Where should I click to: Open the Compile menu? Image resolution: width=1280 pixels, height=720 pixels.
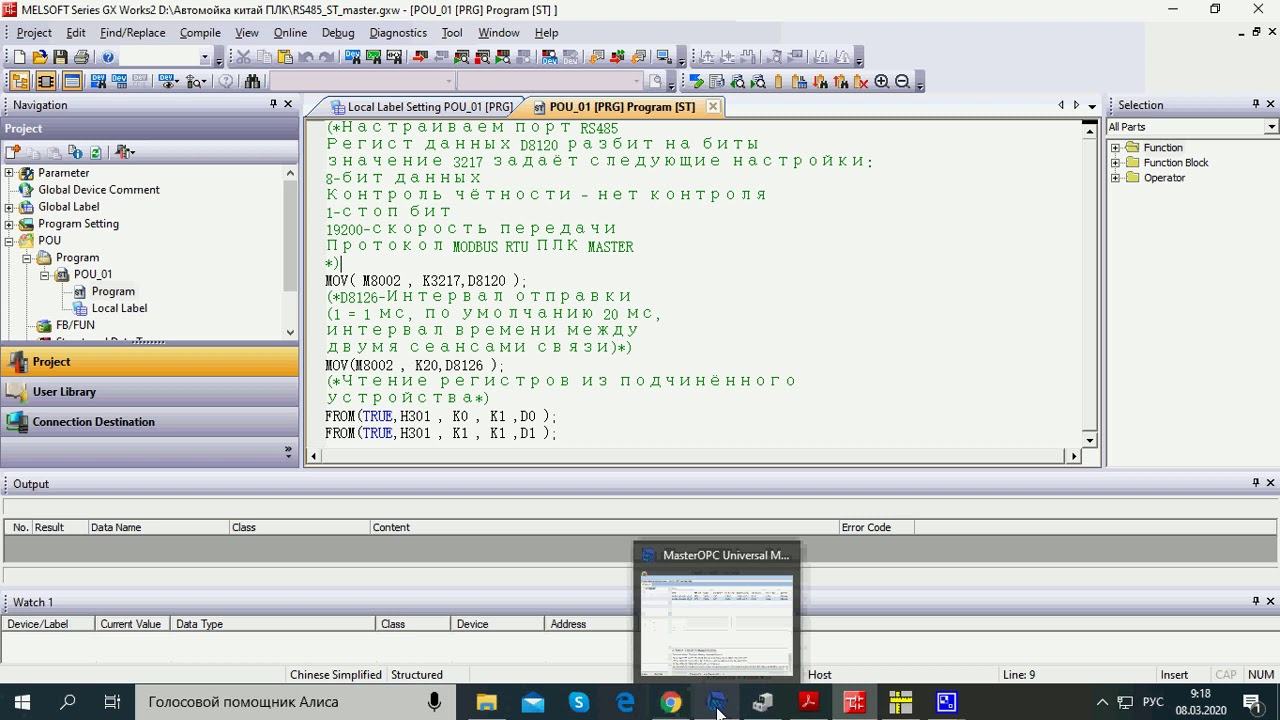pyautogui.click(x=200, y=33)
